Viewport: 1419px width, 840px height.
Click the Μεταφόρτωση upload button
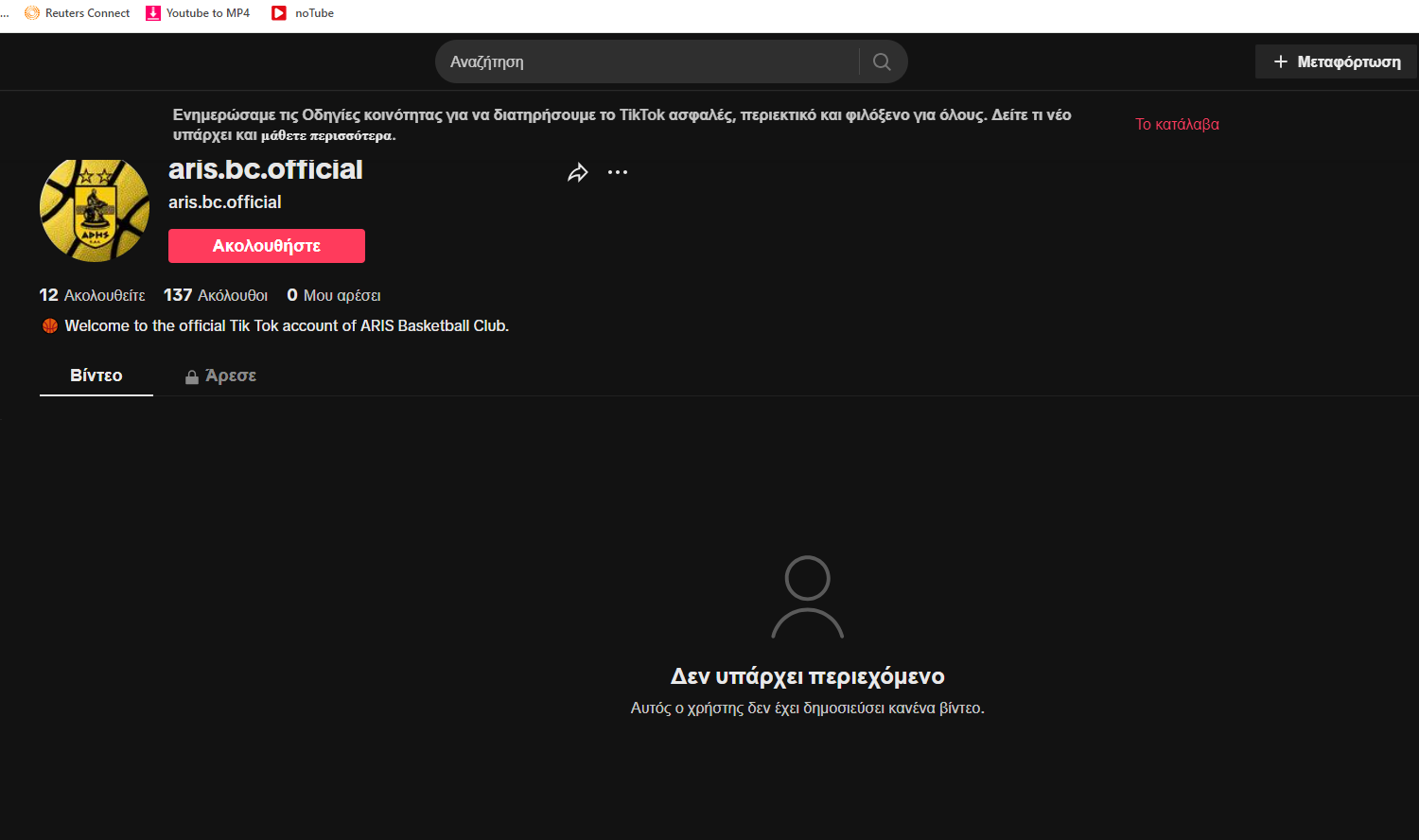click(x=1336, y=61)
